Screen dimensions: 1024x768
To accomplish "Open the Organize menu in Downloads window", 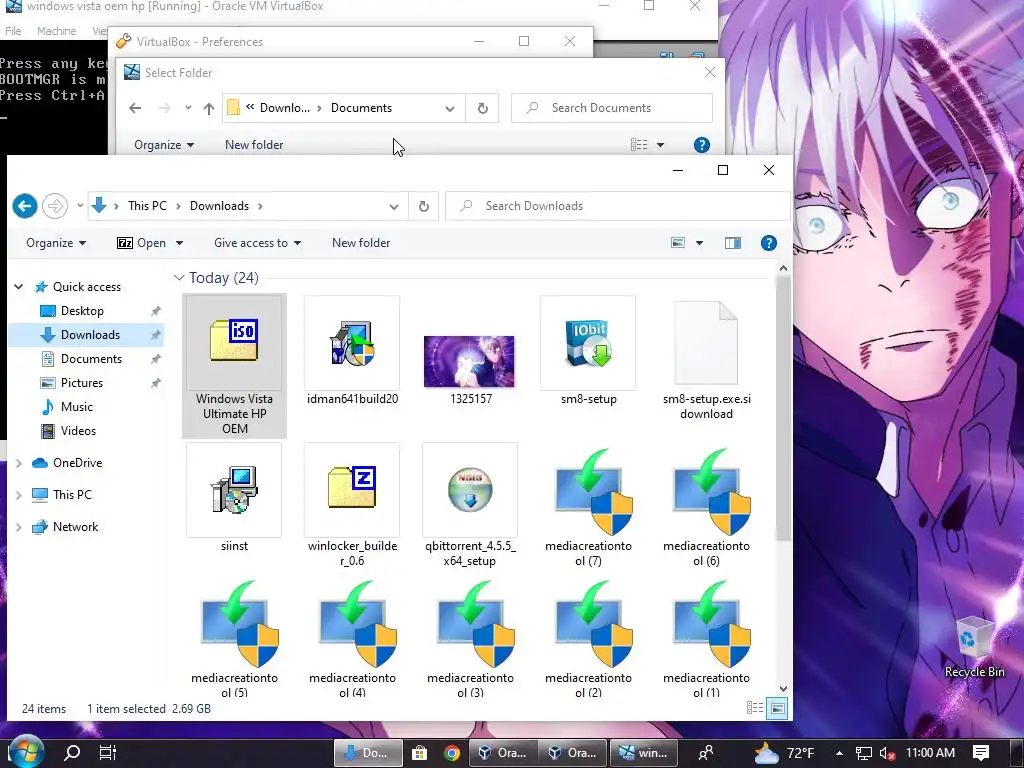I will point(56,243).
